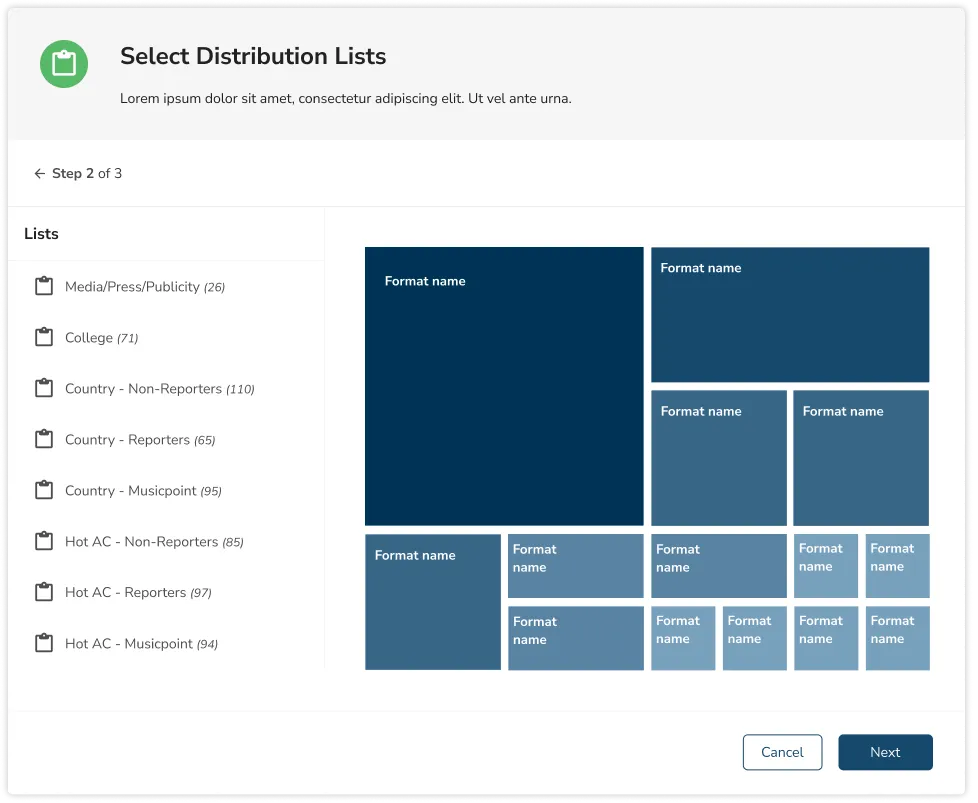The width and height of the screenshot is (978, 803).
Task: Click the green clipboard icon in the header
Action: pyautogui.click(x=64, y=63)
